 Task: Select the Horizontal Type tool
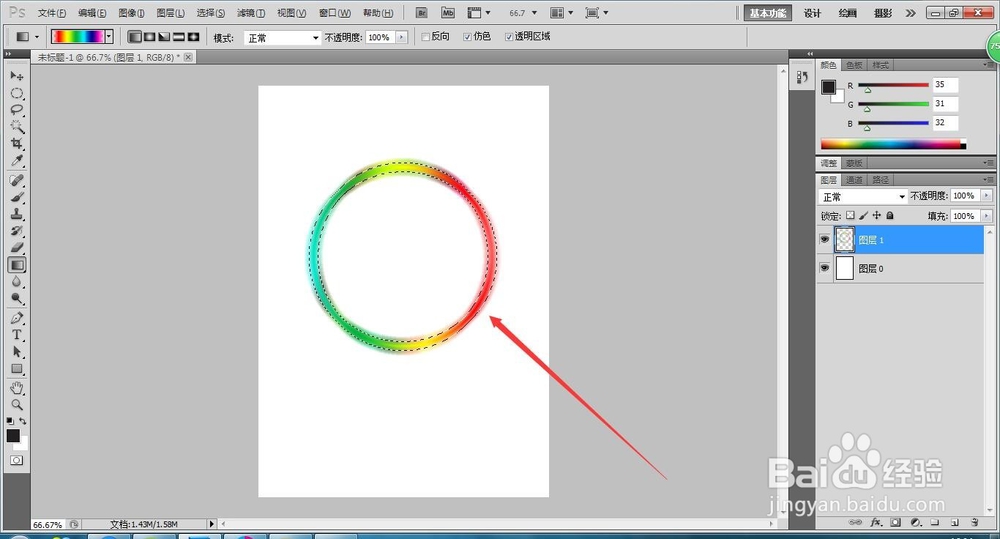(x=17, y=334)
